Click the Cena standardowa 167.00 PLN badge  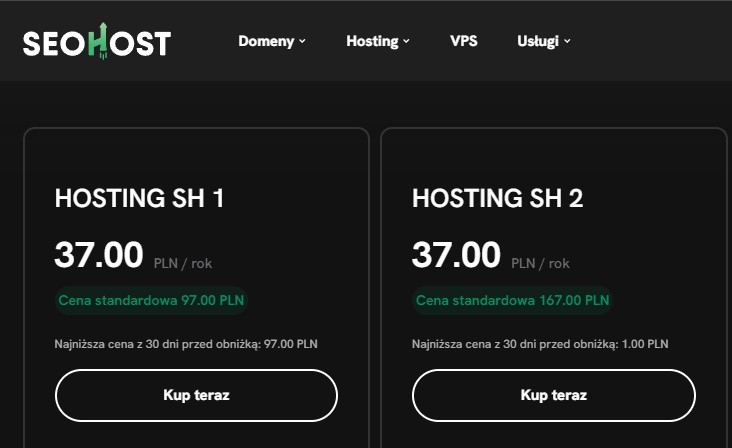coord(512,300)
